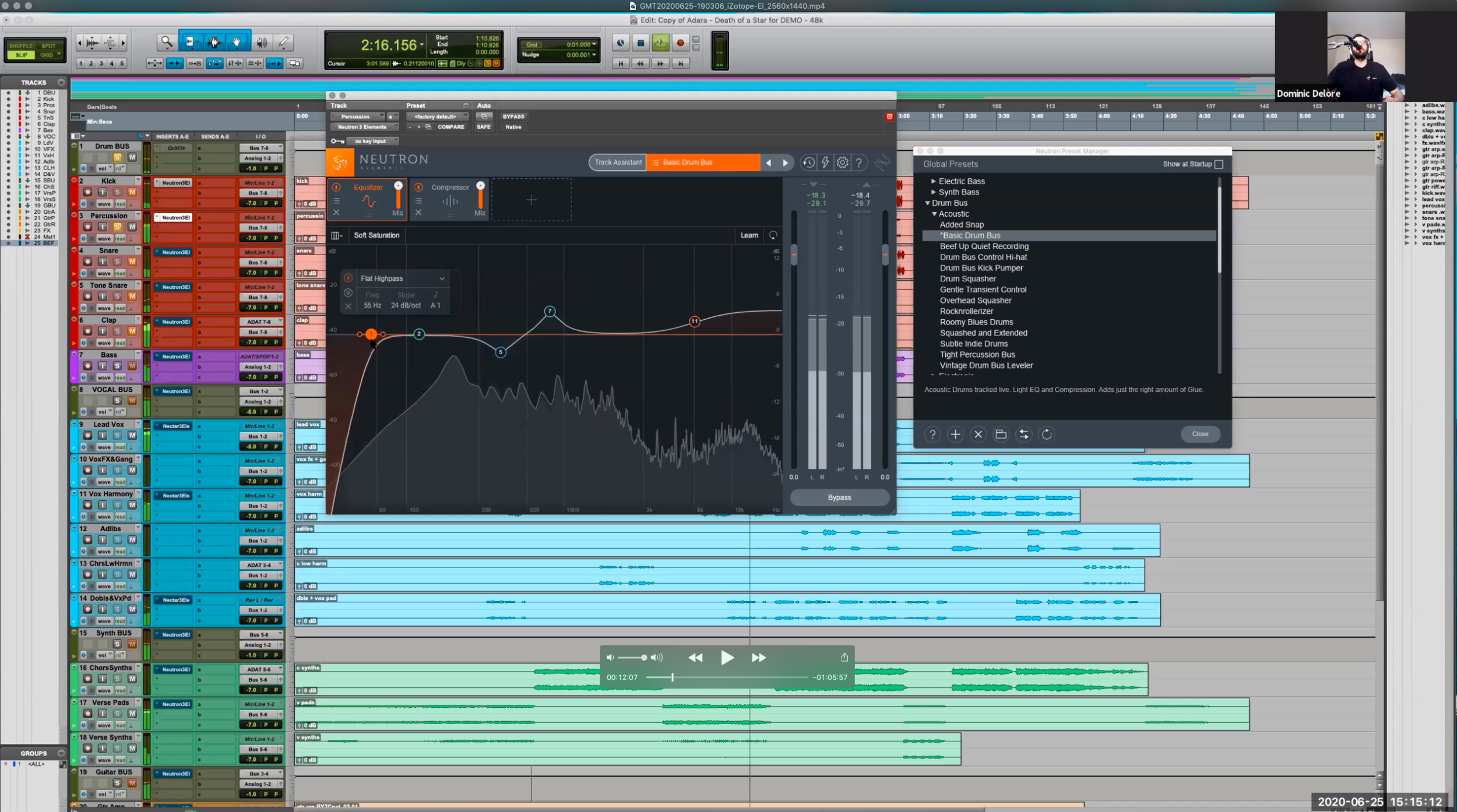Delete preset with X in Preset Manager
Viewport: 1457px width, 812px height.
tap(978, 434)
